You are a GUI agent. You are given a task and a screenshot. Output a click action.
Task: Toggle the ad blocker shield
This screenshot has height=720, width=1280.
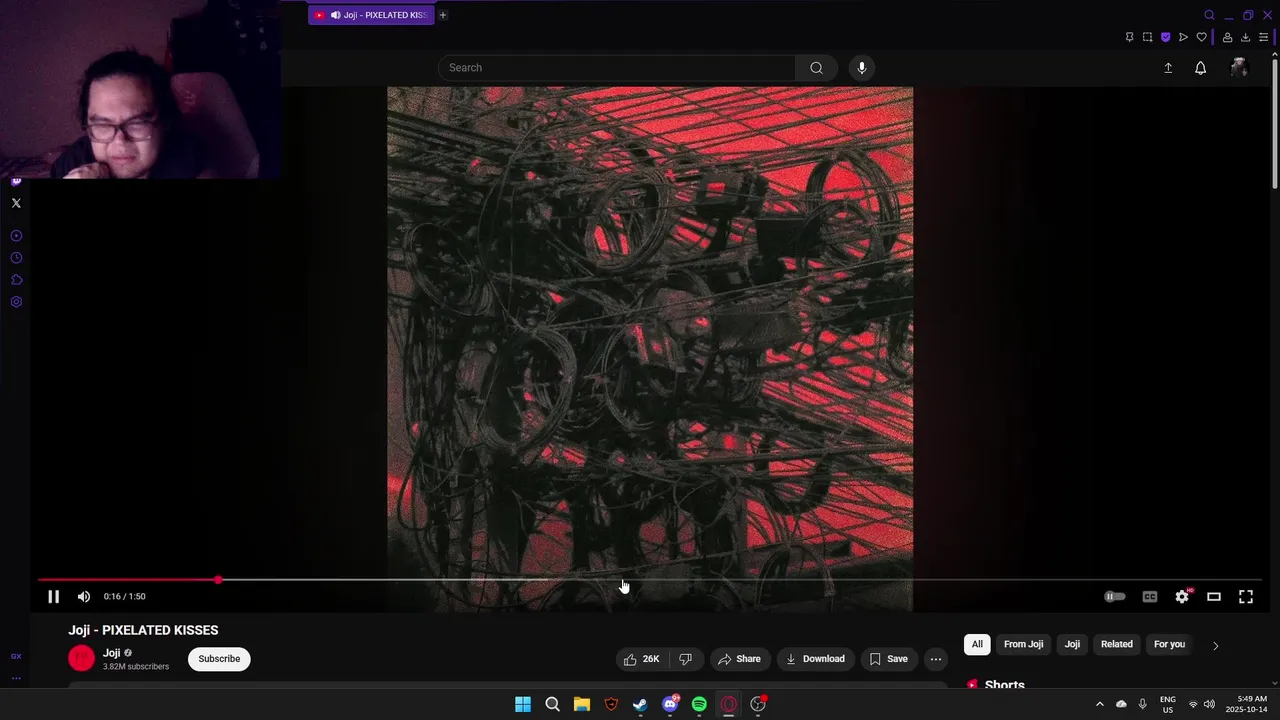pyautogui.click(x=1165, y=37)
